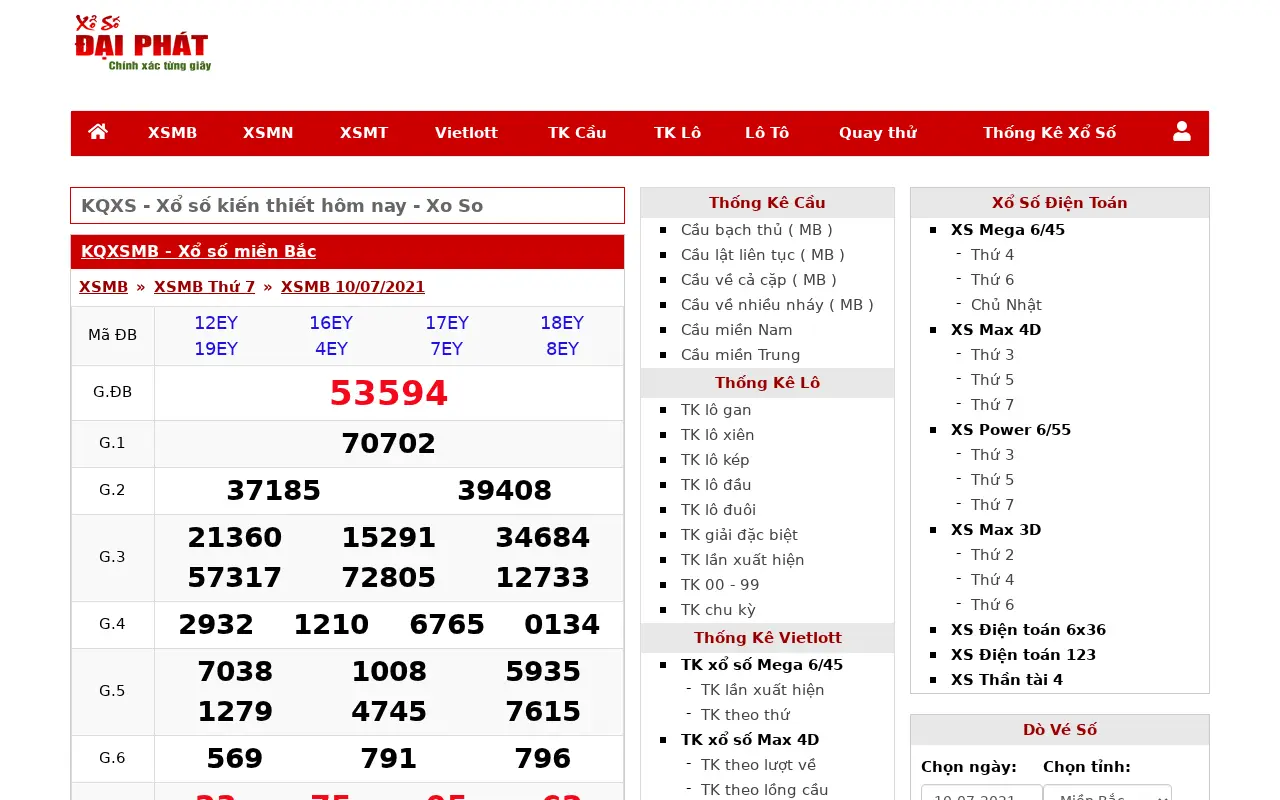Open XS Mega 6/45 link
Viewport: 1280px width, 800px height.
[1008, 230]
